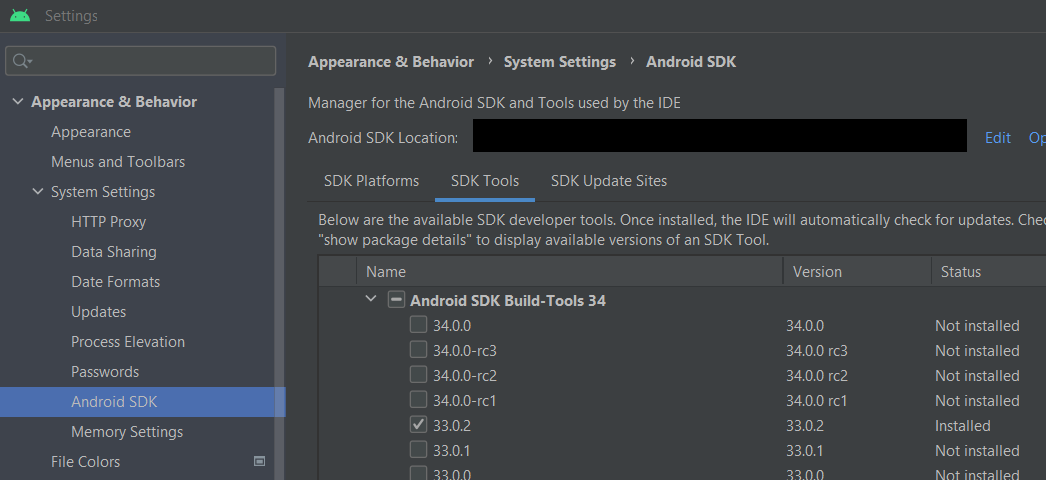Open the SDK Update Sites tab
Viewport: 1046px width, 480px height.
[608, 181]
